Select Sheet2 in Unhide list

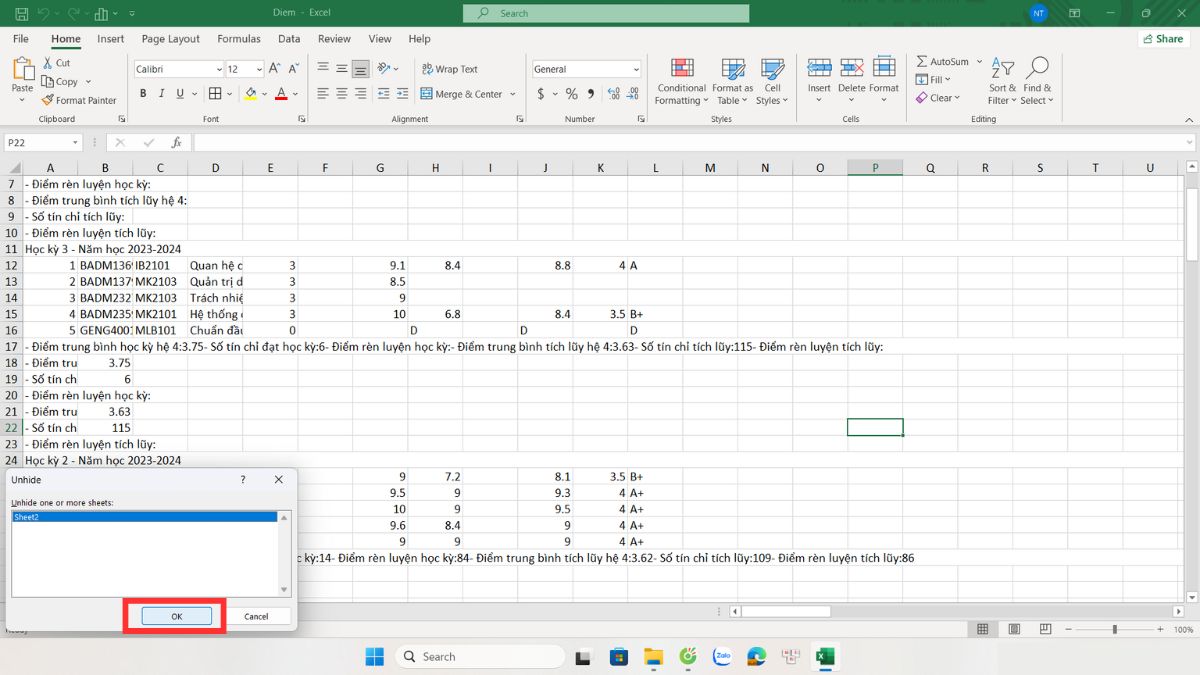coord(144,517)
